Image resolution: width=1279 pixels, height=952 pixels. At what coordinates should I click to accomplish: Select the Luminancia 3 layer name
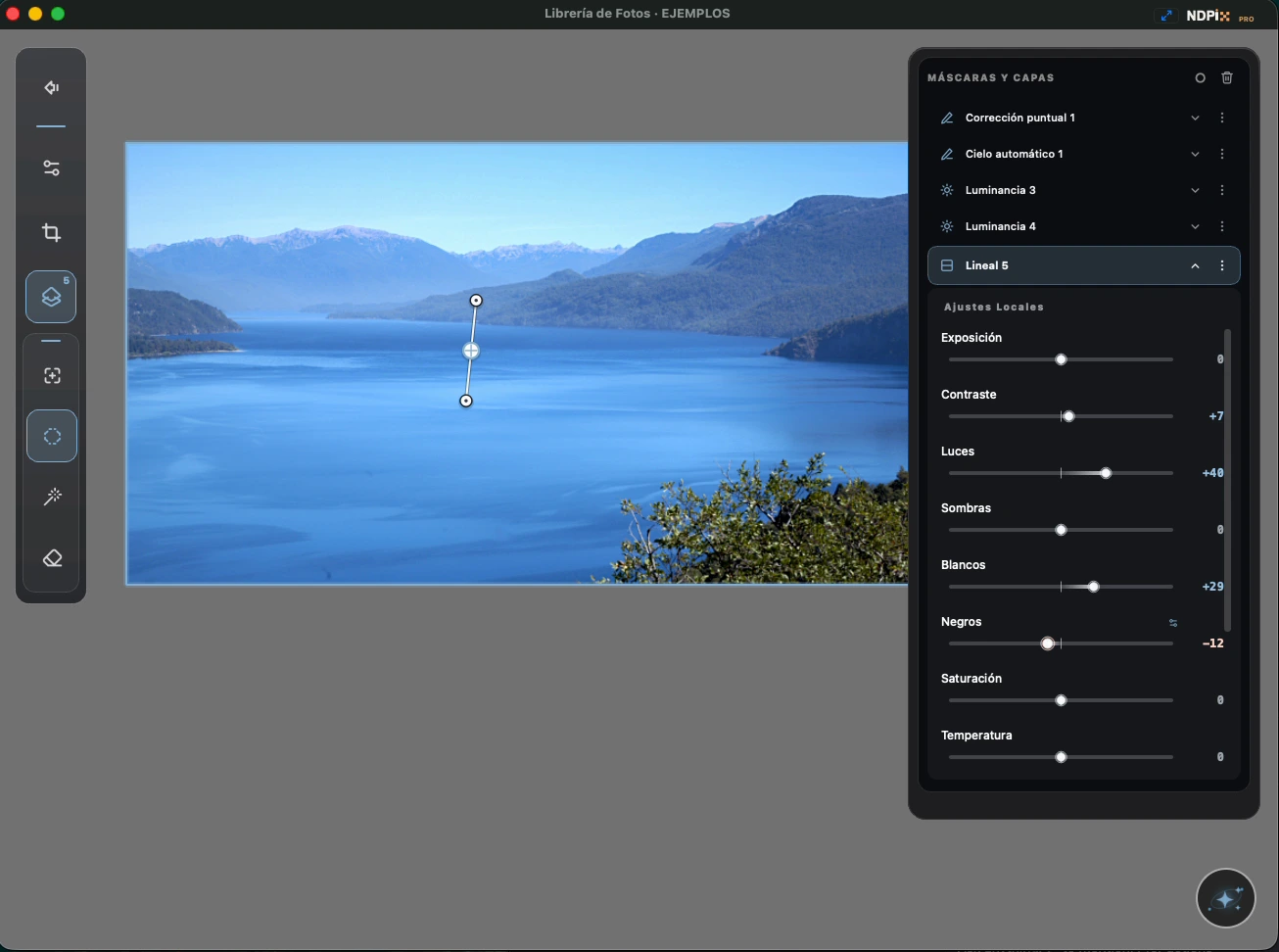[1000, 190]
